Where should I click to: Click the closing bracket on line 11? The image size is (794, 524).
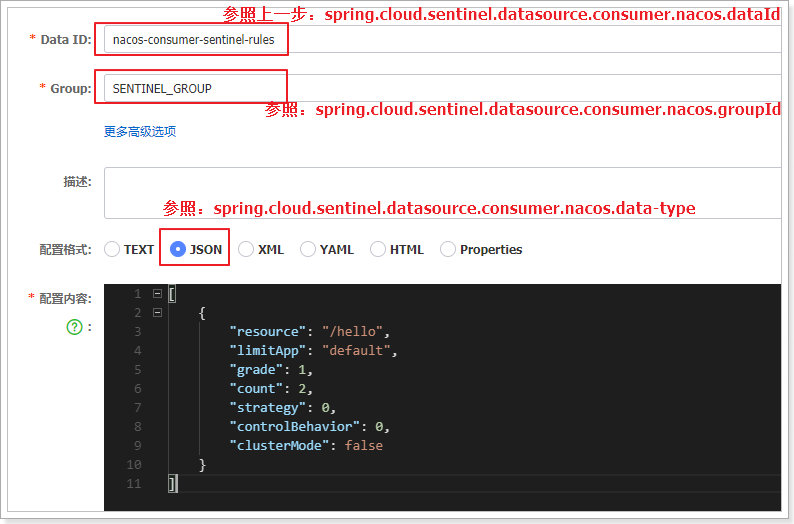click(172, 483)
